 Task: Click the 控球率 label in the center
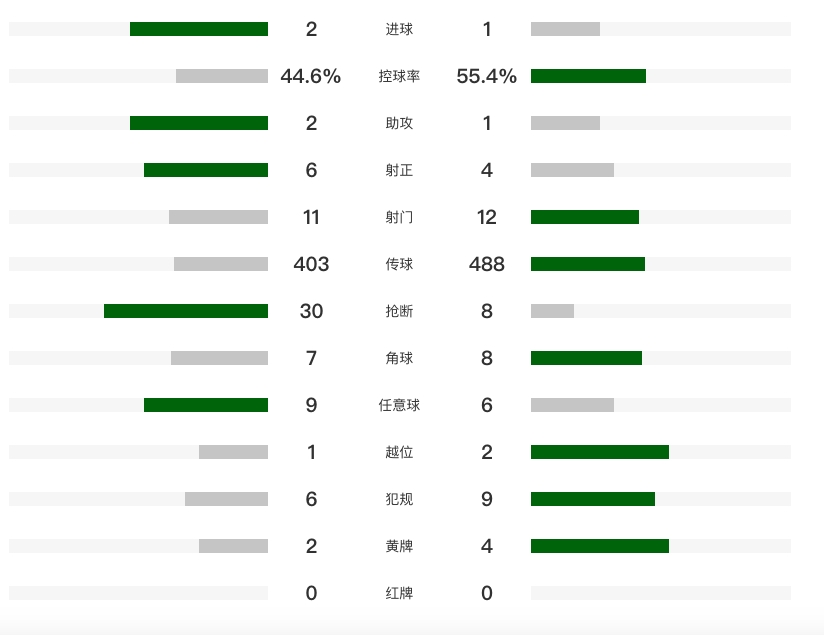tap(399, 76)
